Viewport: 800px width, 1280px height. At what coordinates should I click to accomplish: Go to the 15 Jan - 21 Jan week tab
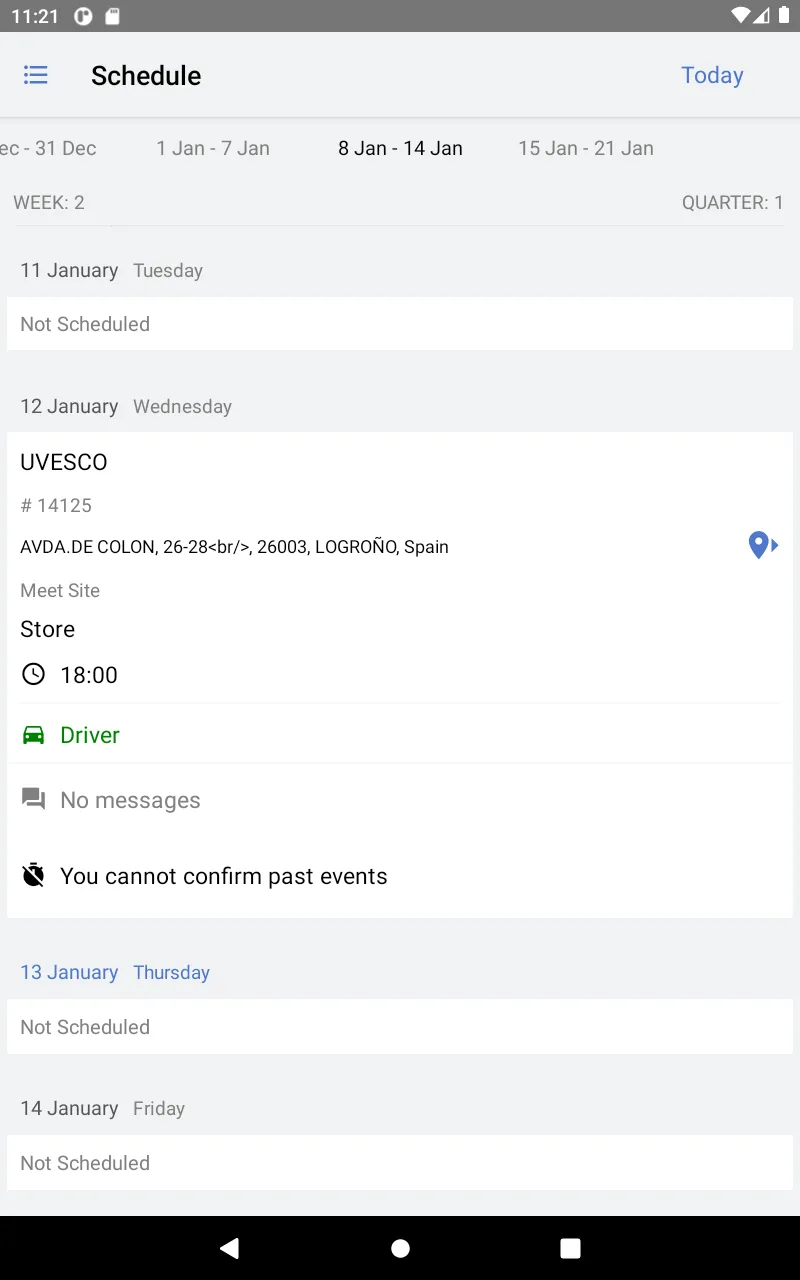point(586,148)
